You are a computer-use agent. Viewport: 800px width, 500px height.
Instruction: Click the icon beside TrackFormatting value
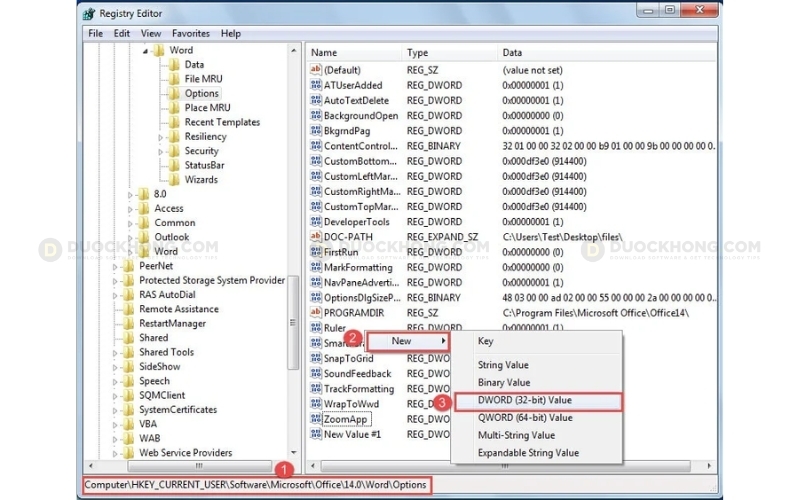[316, 388]
